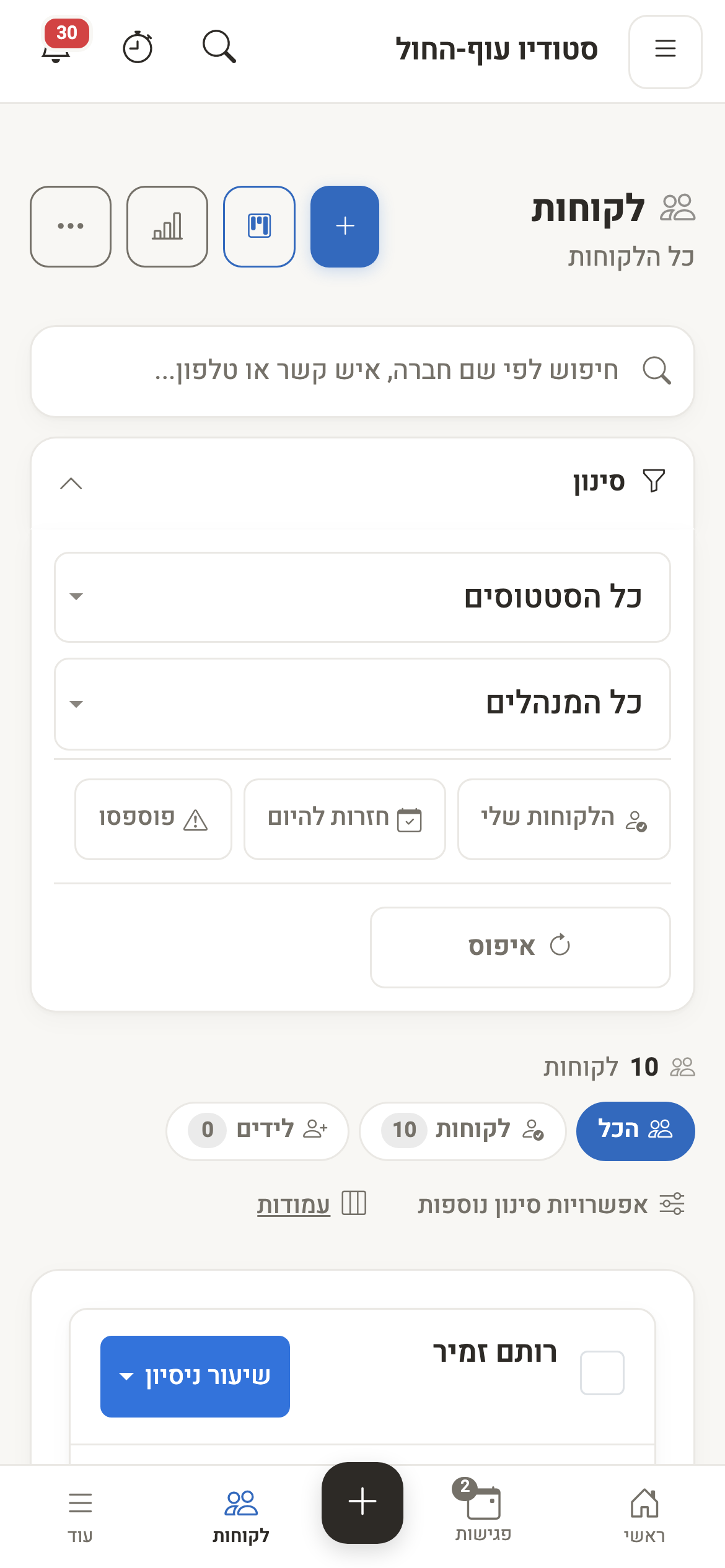Viewport: 725px width, 1568px height.
Task: Click the איפוס reset button
Action: pyautogui.click(x=521, y=947)
